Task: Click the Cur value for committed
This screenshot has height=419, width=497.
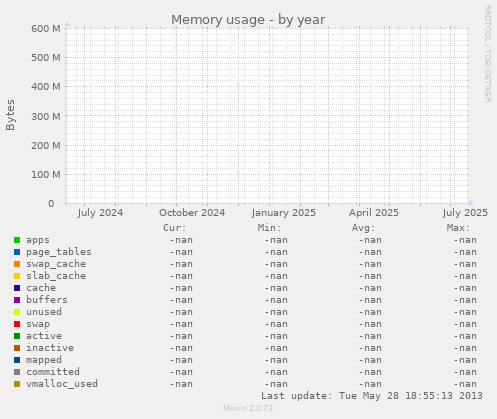Action: coord(181,372)
